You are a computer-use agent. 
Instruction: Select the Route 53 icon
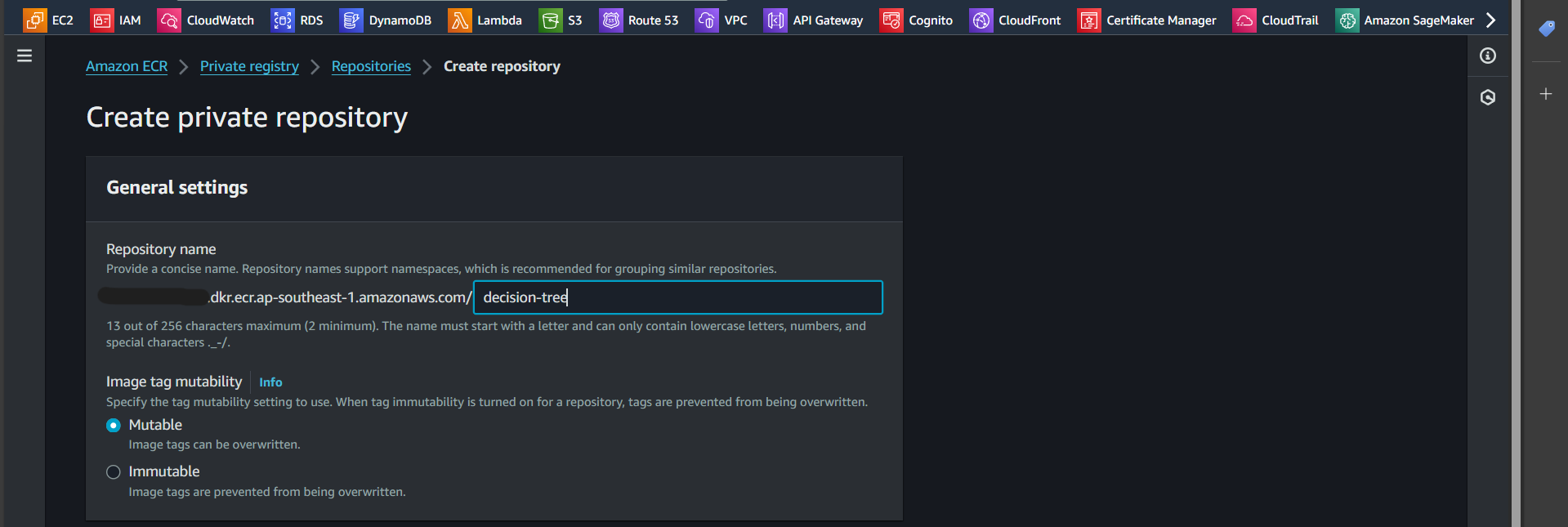tap(611, 20)
